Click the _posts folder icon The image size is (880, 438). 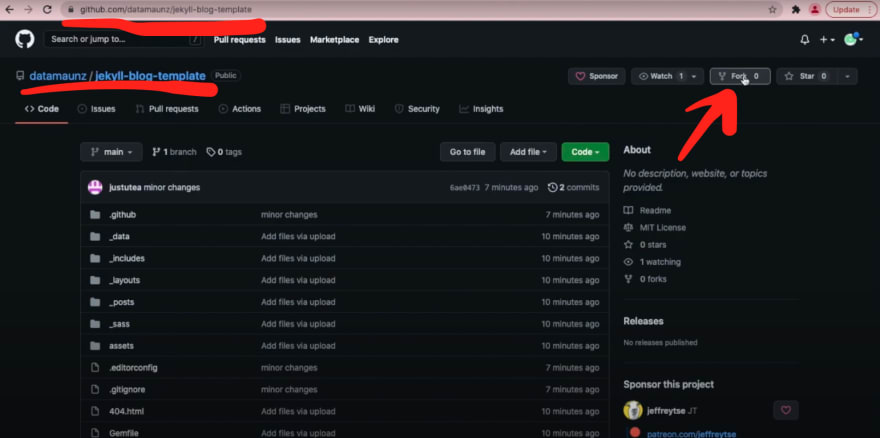(x=95, y=302)
